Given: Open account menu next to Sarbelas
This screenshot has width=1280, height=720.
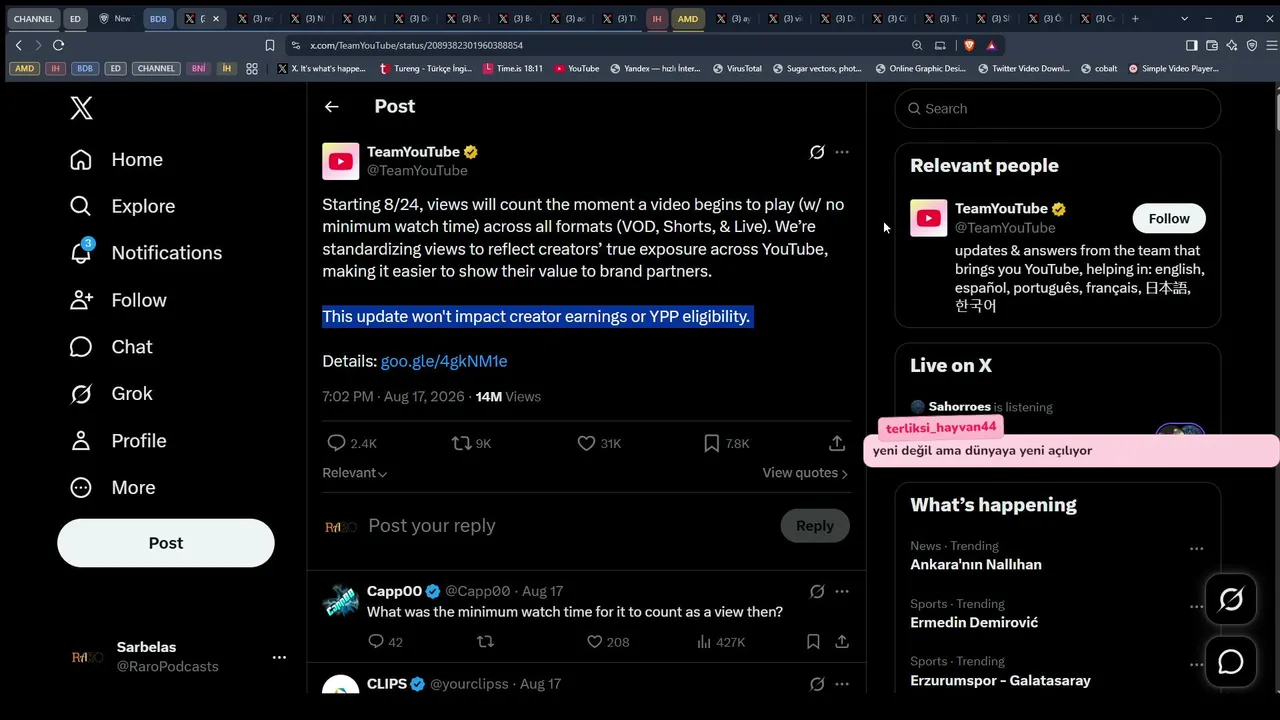Looking at the screenshot, I should [279, 657].
